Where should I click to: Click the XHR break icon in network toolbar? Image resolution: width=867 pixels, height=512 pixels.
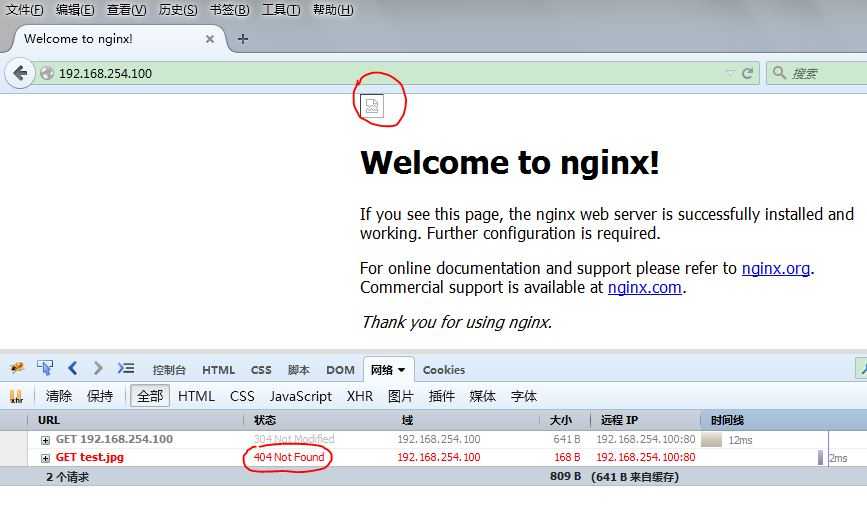[16, 396]
